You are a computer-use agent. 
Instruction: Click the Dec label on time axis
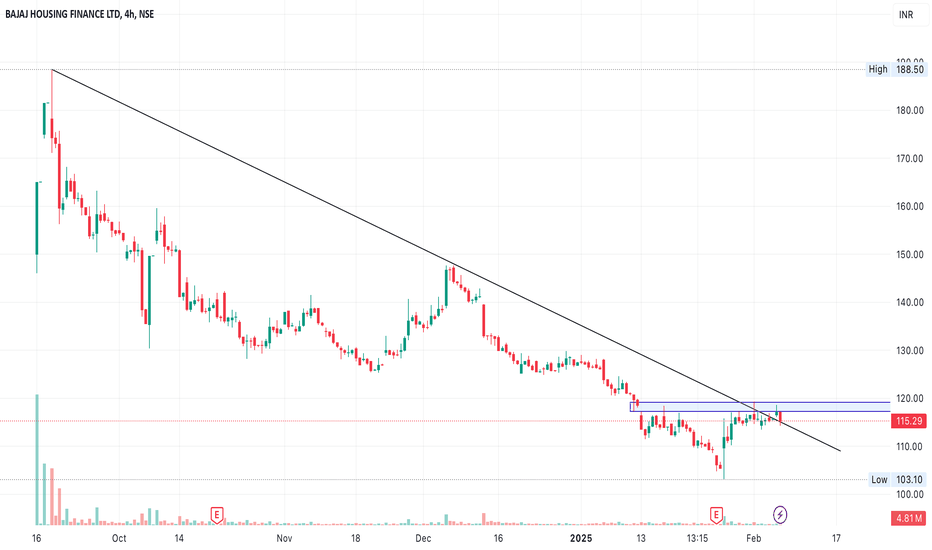click(x=423, y=539)
